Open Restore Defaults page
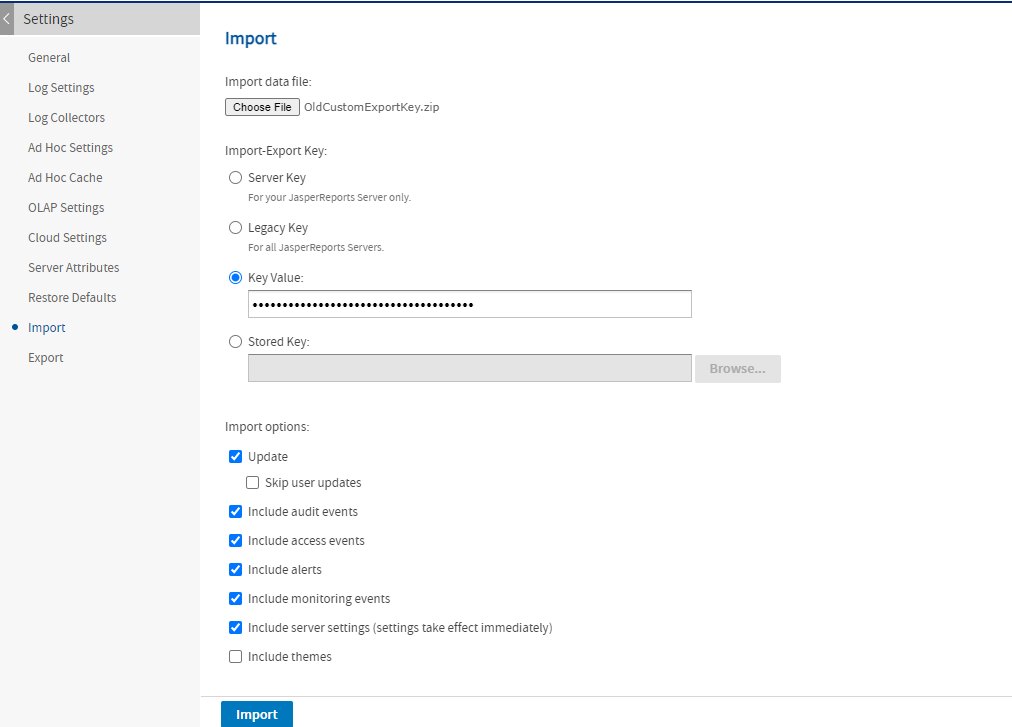The height and width of the screenshot is (727, 1012). point(72,298)
